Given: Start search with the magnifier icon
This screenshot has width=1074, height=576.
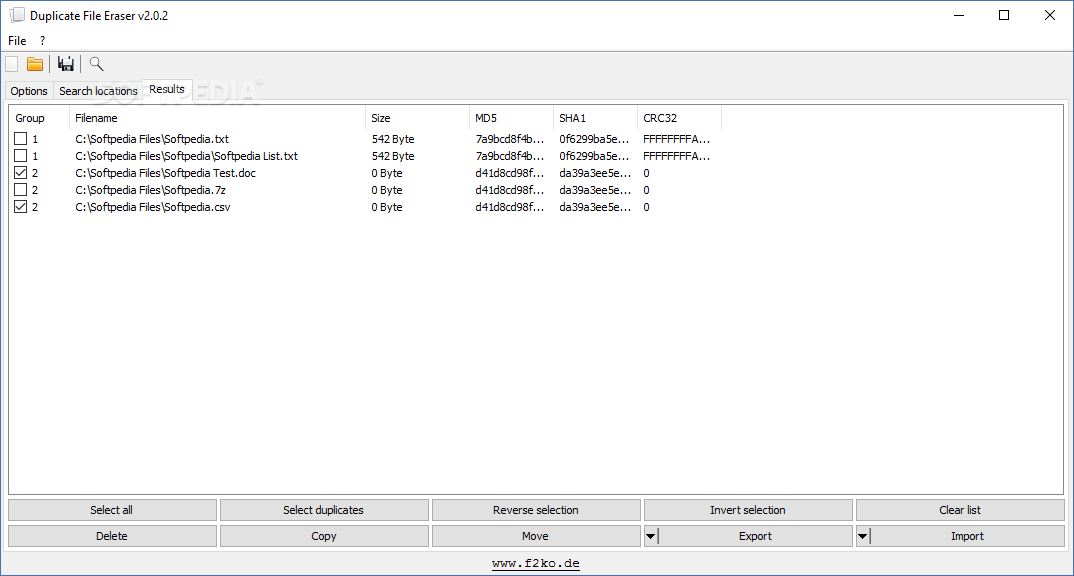Looking at the screenshot, I should 97,64.
